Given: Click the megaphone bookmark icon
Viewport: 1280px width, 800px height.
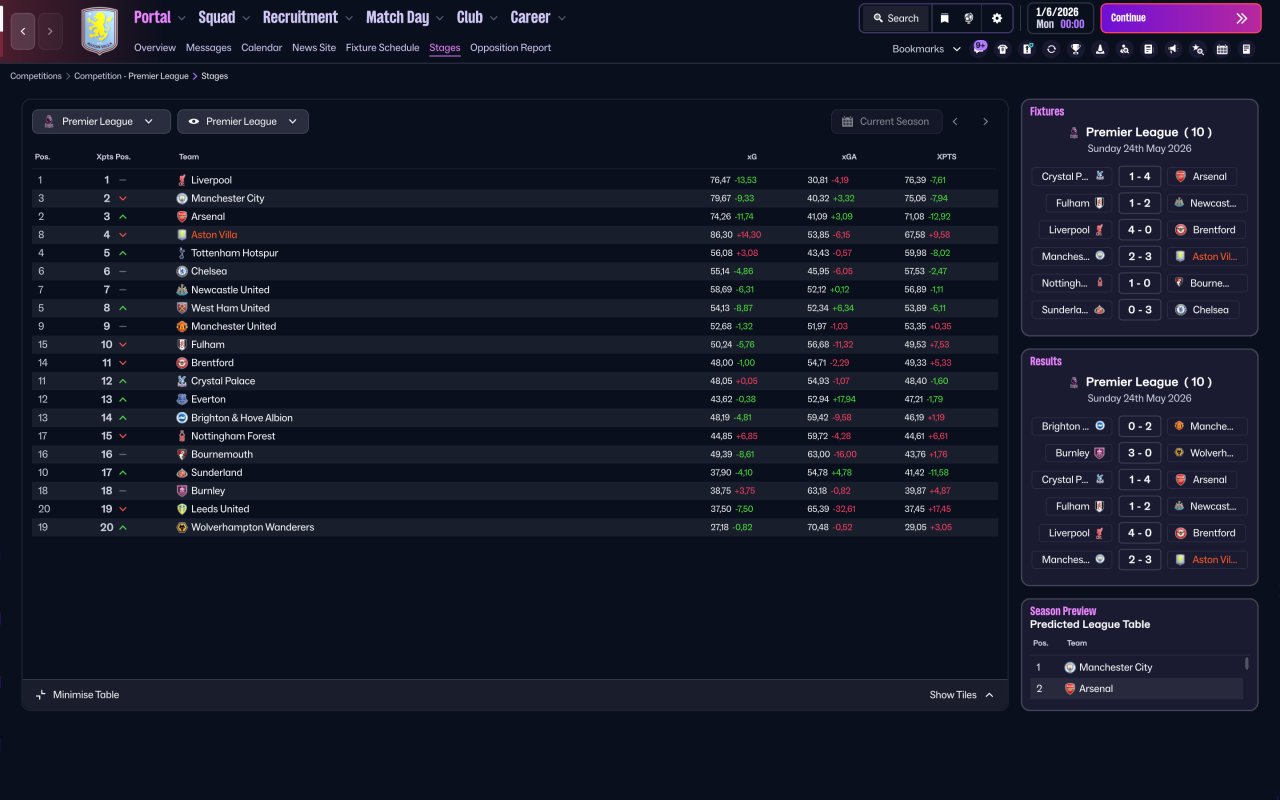Looking at the screenshot, I should (1173, 49).
